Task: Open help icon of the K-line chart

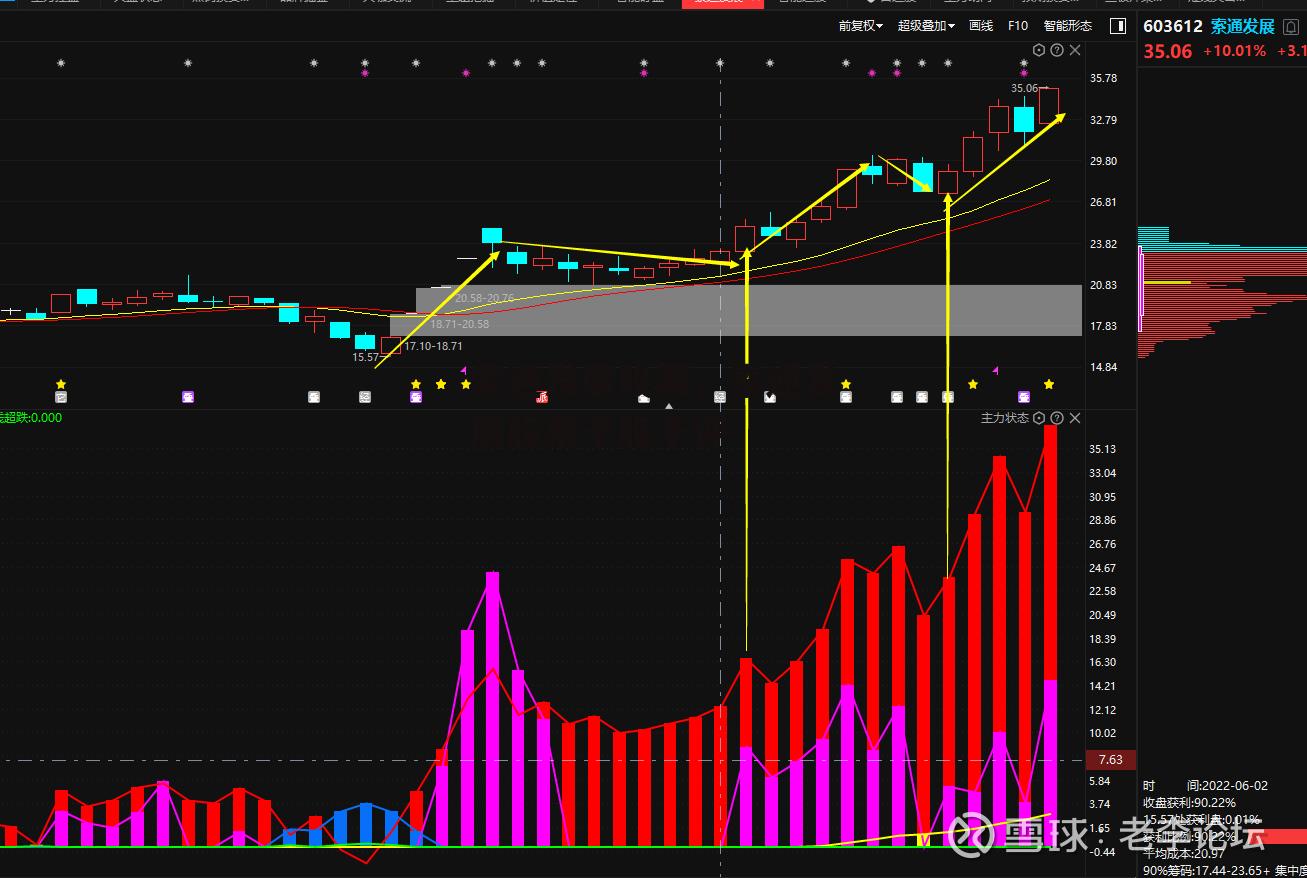Action: pyautogui.click(x=1057, y=50)
